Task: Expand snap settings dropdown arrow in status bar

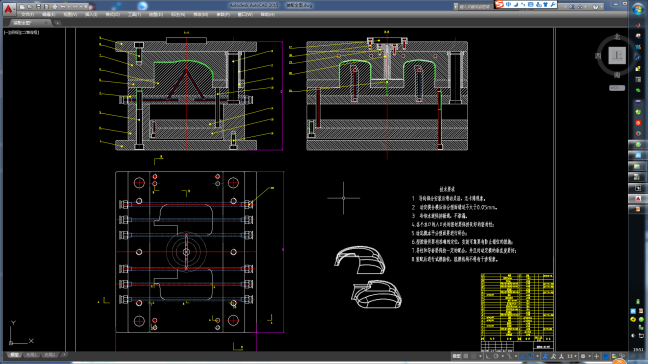Action: click(x=481, y=356)
